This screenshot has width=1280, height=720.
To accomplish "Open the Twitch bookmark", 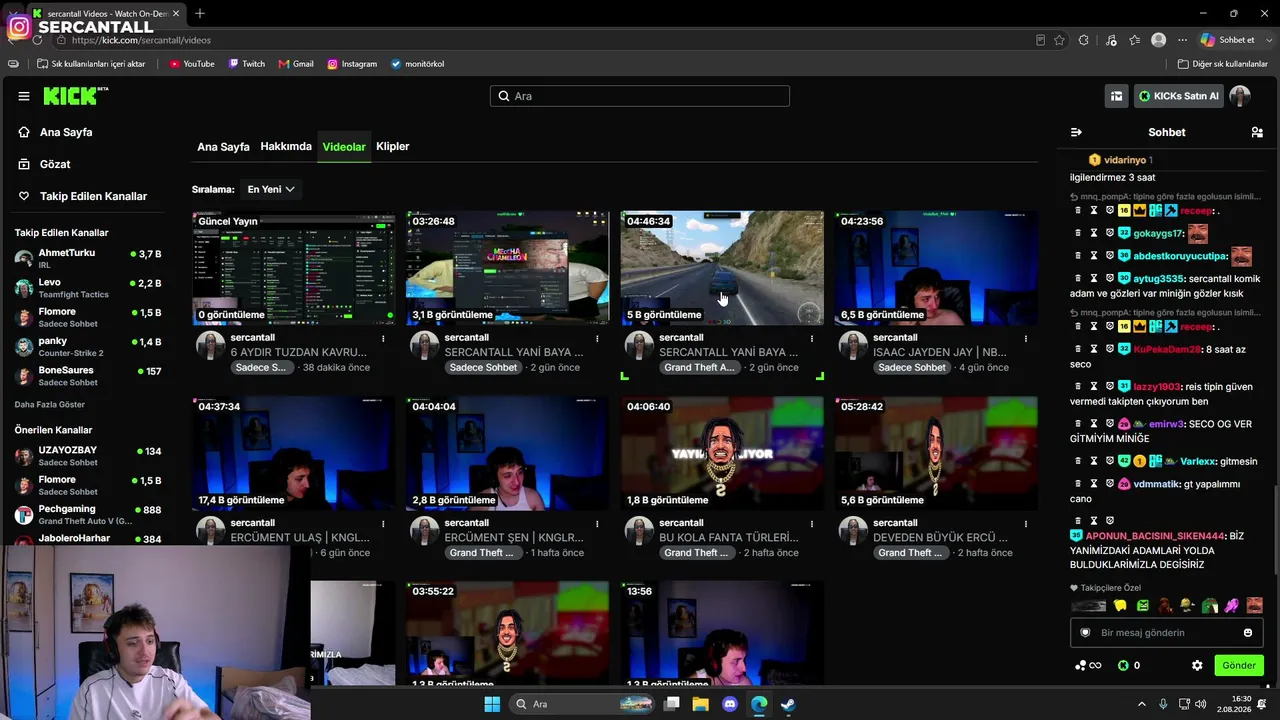I will (x=246, y=64).
